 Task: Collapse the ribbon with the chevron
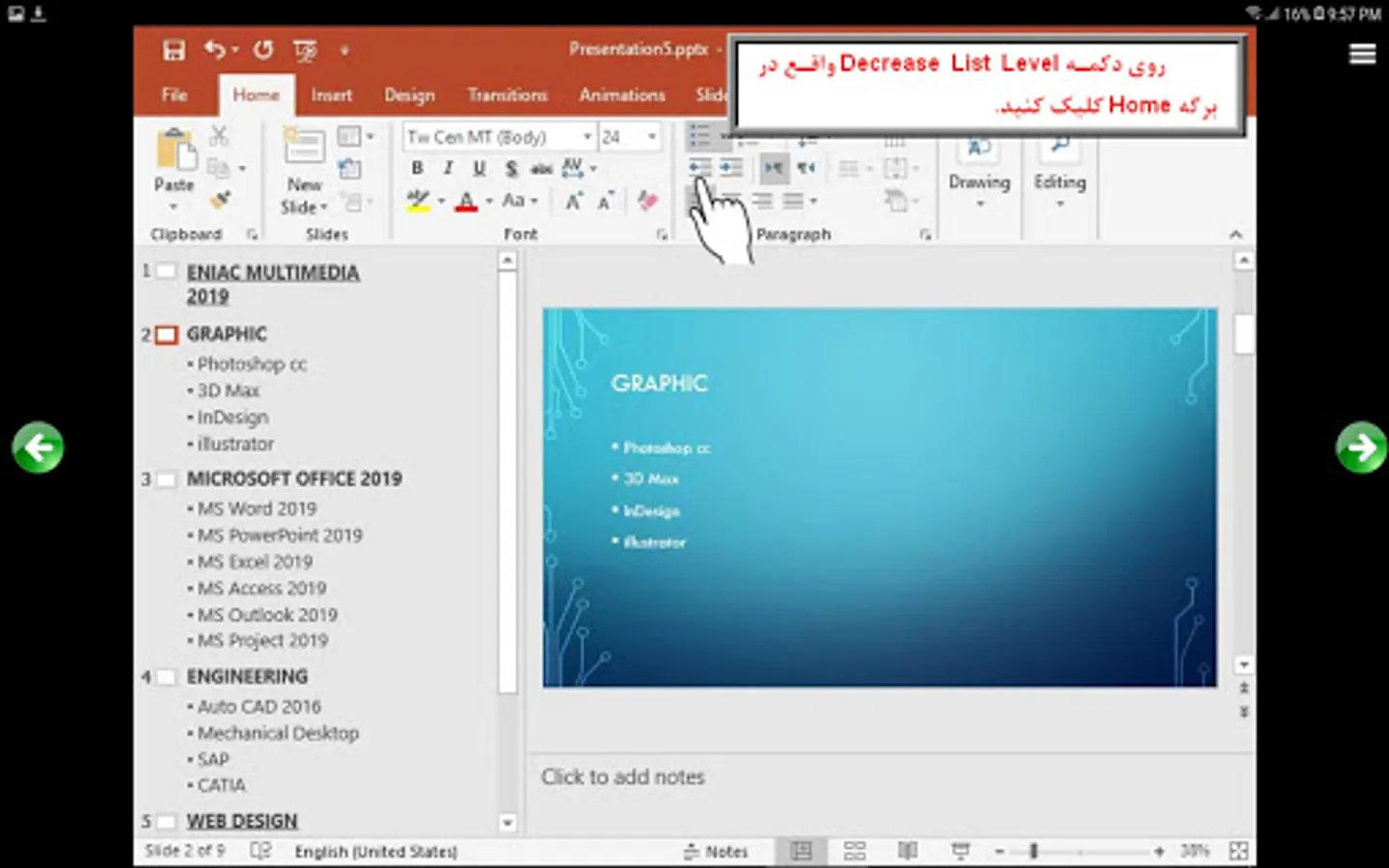pos(1236,234)
